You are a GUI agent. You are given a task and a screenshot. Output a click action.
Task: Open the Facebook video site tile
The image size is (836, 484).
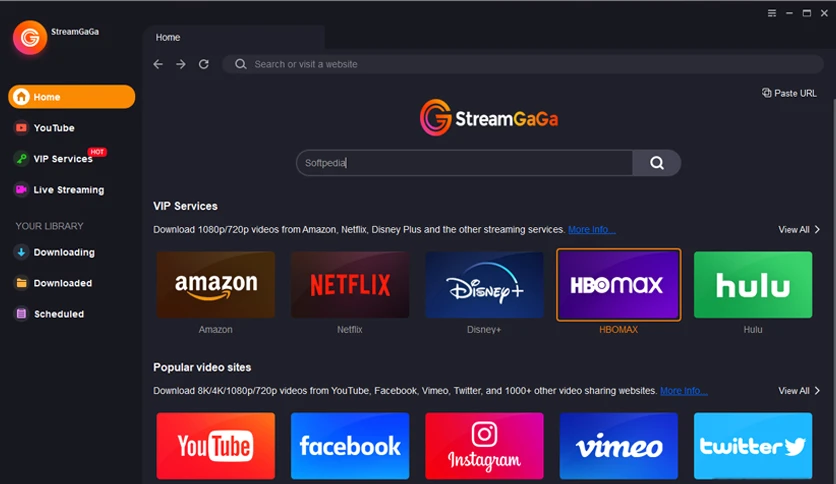pyautogui.click(x=350, y=446)
